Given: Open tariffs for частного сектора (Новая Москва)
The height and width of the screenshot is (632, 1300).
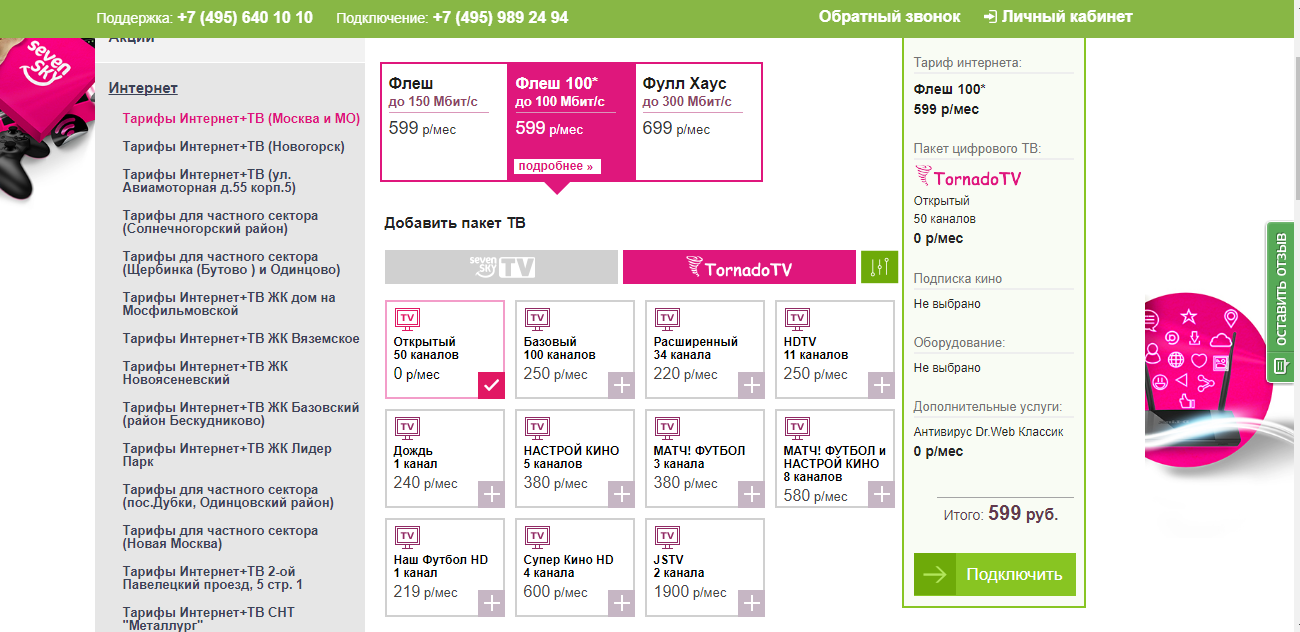Looking at the screenshot, I should pos(221,537).
